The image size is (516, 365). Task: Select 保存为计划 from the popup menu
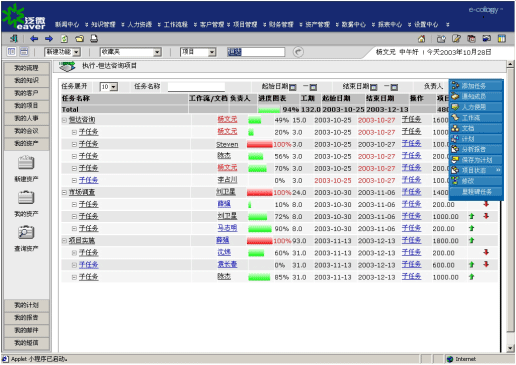coord(476,160)
